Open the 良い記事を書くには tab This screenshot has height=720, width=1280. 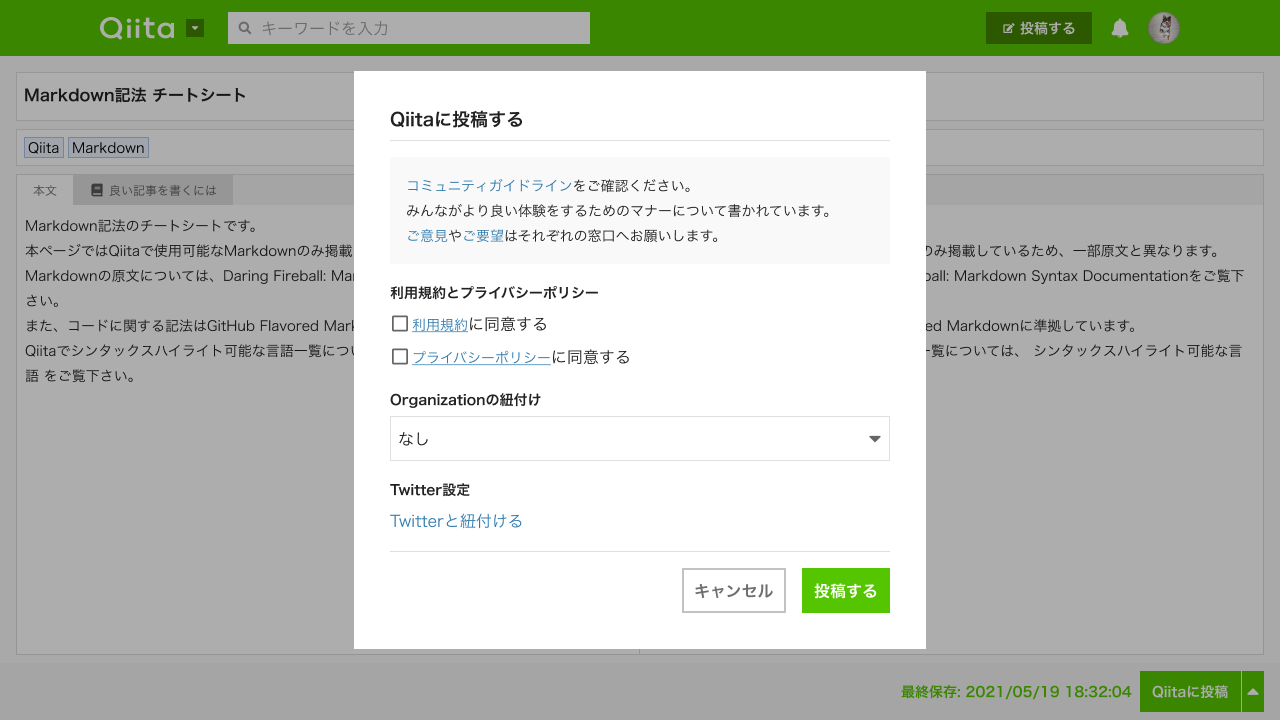point(153,189)
